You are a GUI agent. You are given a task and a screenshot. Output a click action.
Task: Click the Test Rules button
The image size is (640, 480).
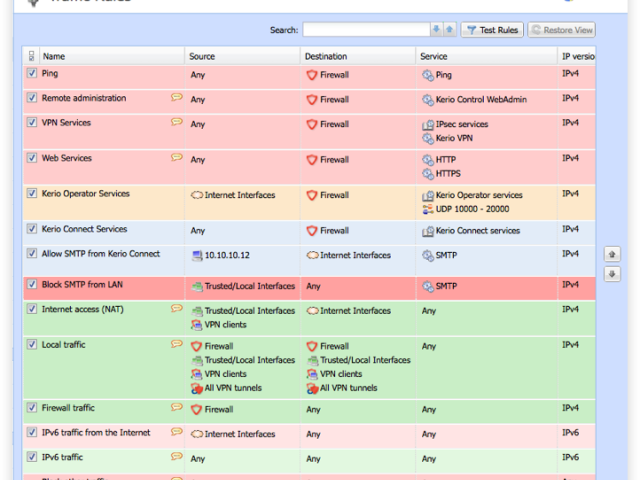[492, 30]
